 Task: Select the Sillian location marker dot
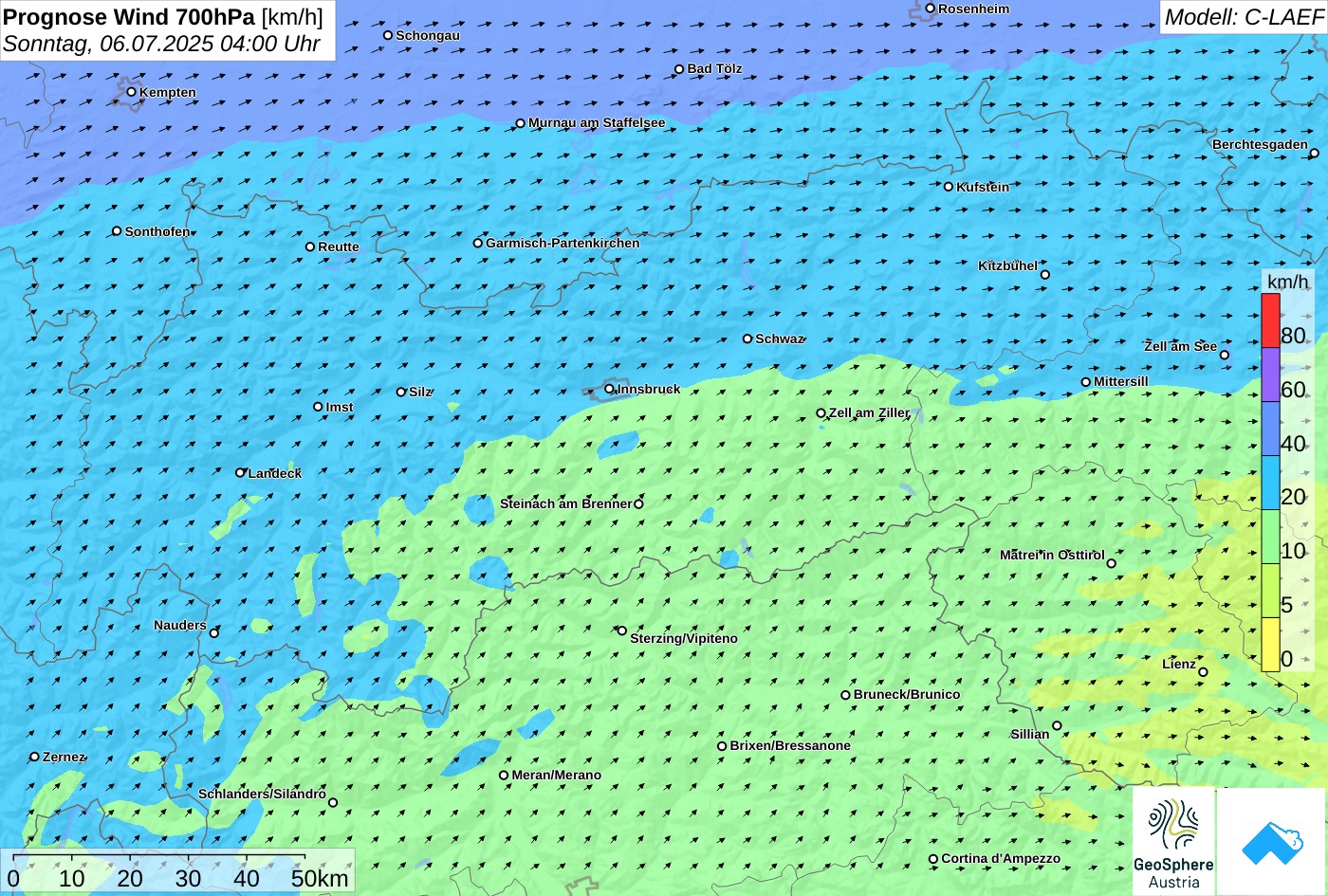(1057, 726)
